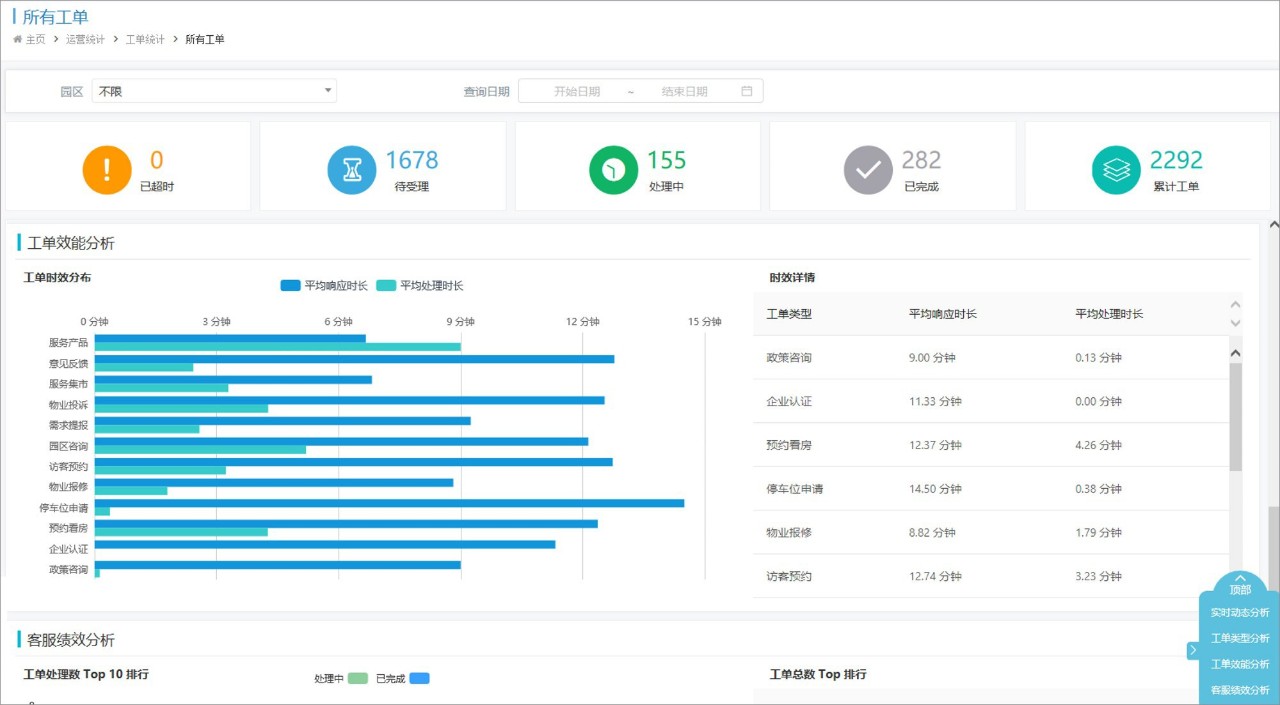
Task: Click the 顶部 back-to-top button
Action: click(x=1240, y=584)
